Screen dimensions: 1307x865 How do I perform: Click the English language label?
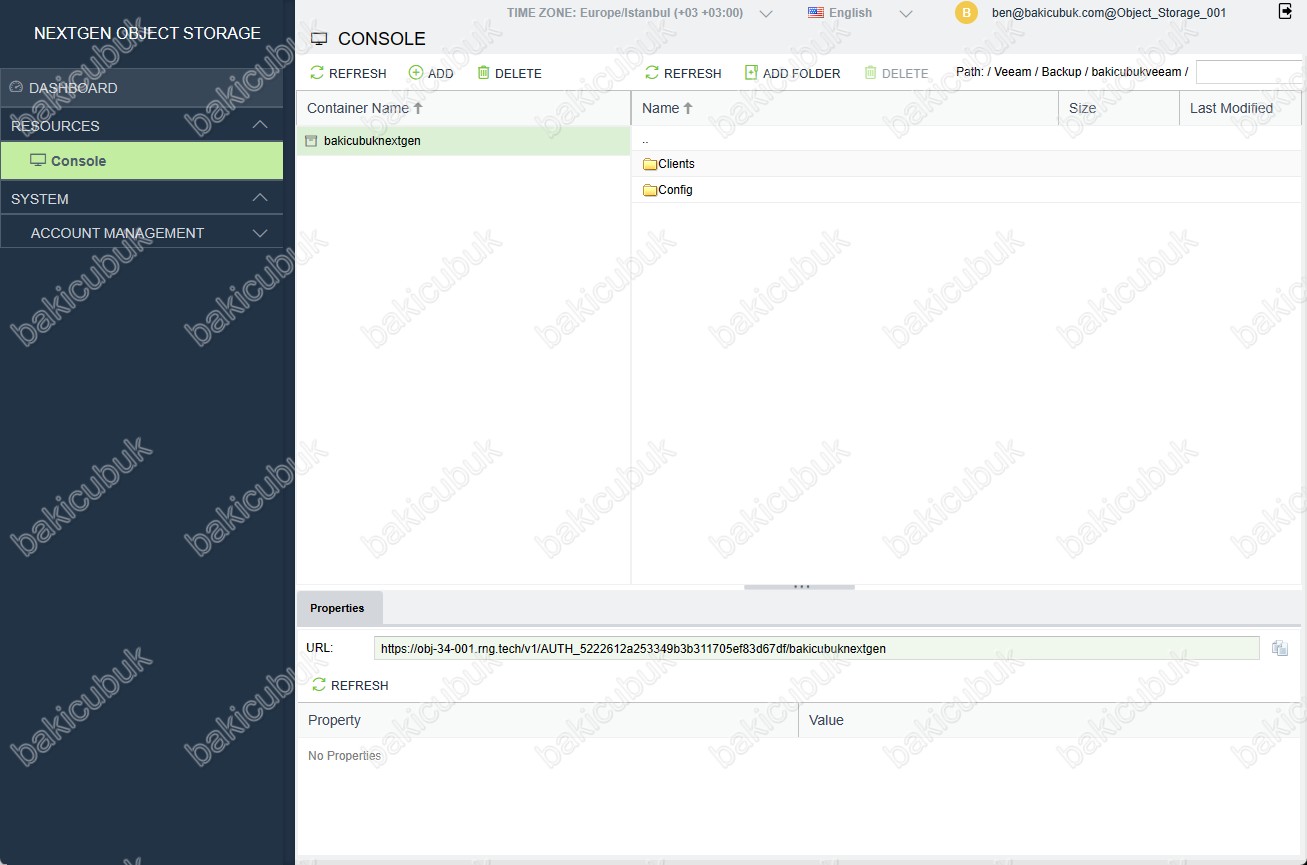850,13
